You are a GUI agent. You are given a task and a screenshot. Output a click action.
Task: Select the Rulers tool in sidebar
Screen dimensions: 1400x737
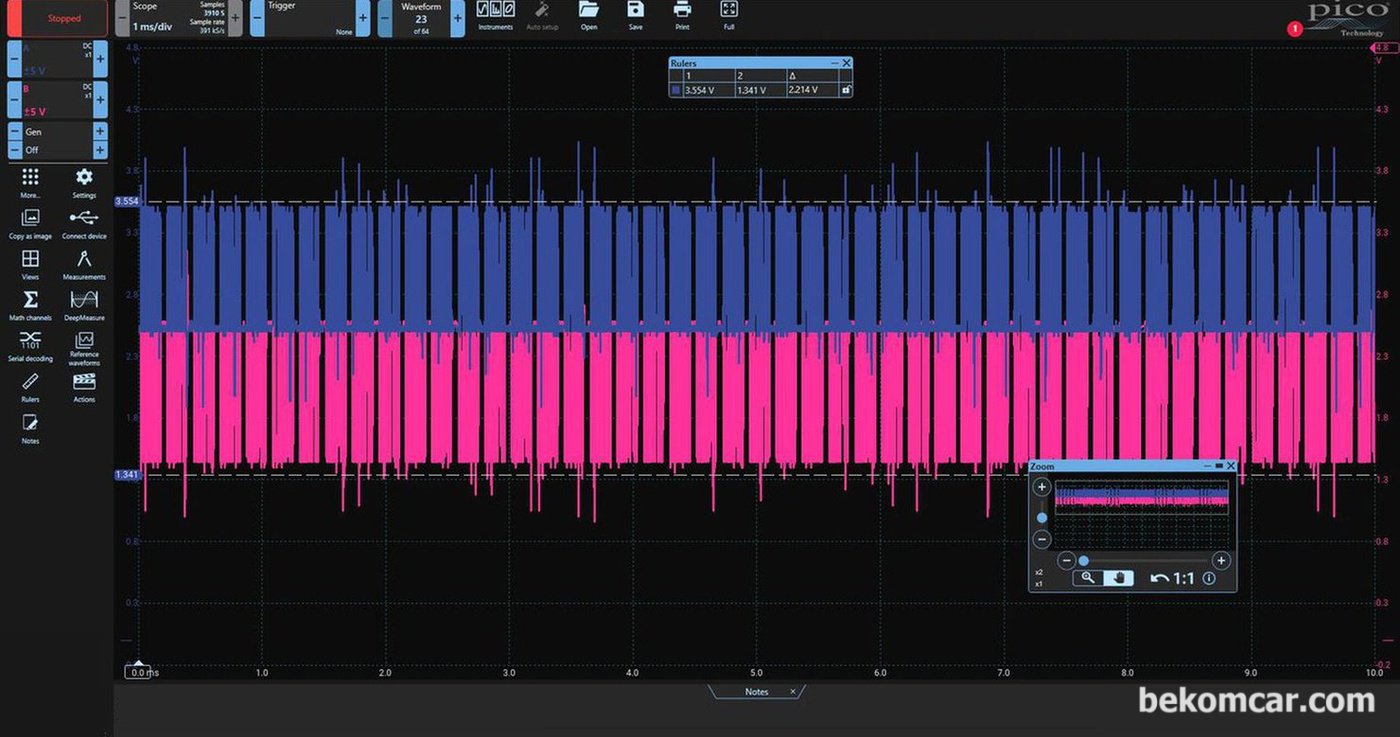pos(30,384)
